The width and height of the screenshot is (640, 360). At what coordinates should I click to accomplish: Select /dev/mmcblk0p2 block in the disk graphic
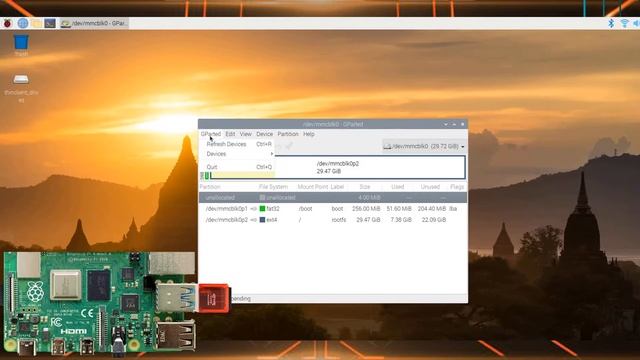click(x=338, y=167)
